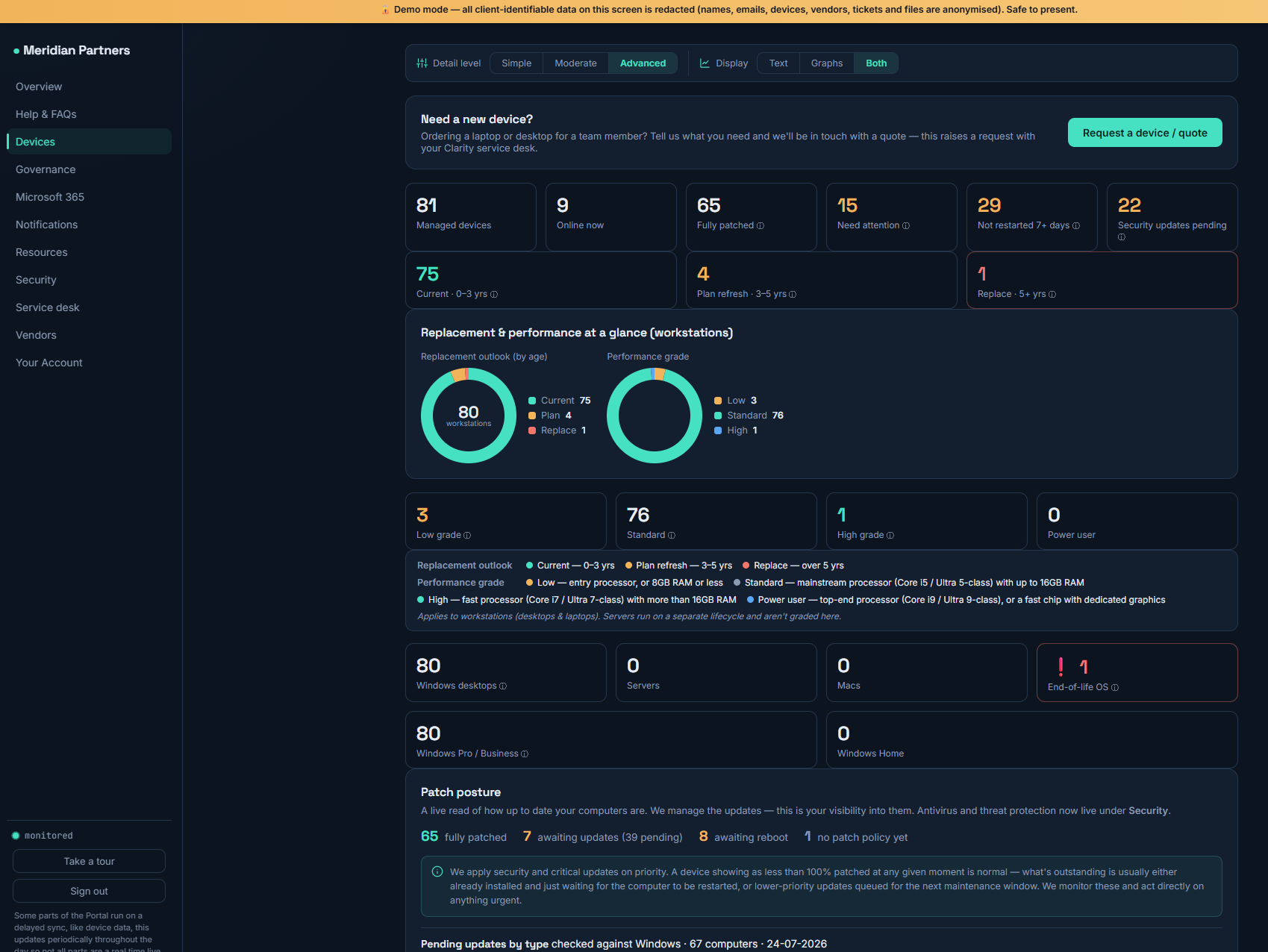This screenshot has height=952, width=1268.
Task: Click the 81 Managed devices card
Action: (x=471, y=217)
